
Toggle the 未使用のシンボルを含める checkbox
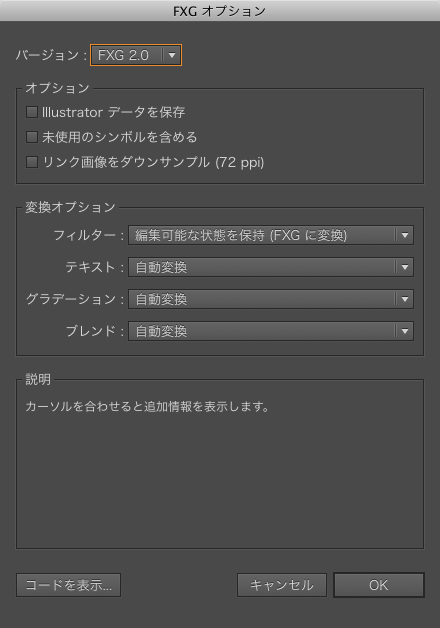click(x=32, y=137)
